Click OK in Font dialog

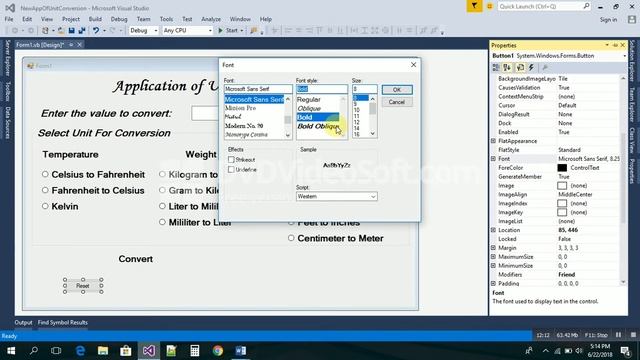click(397, 90)
